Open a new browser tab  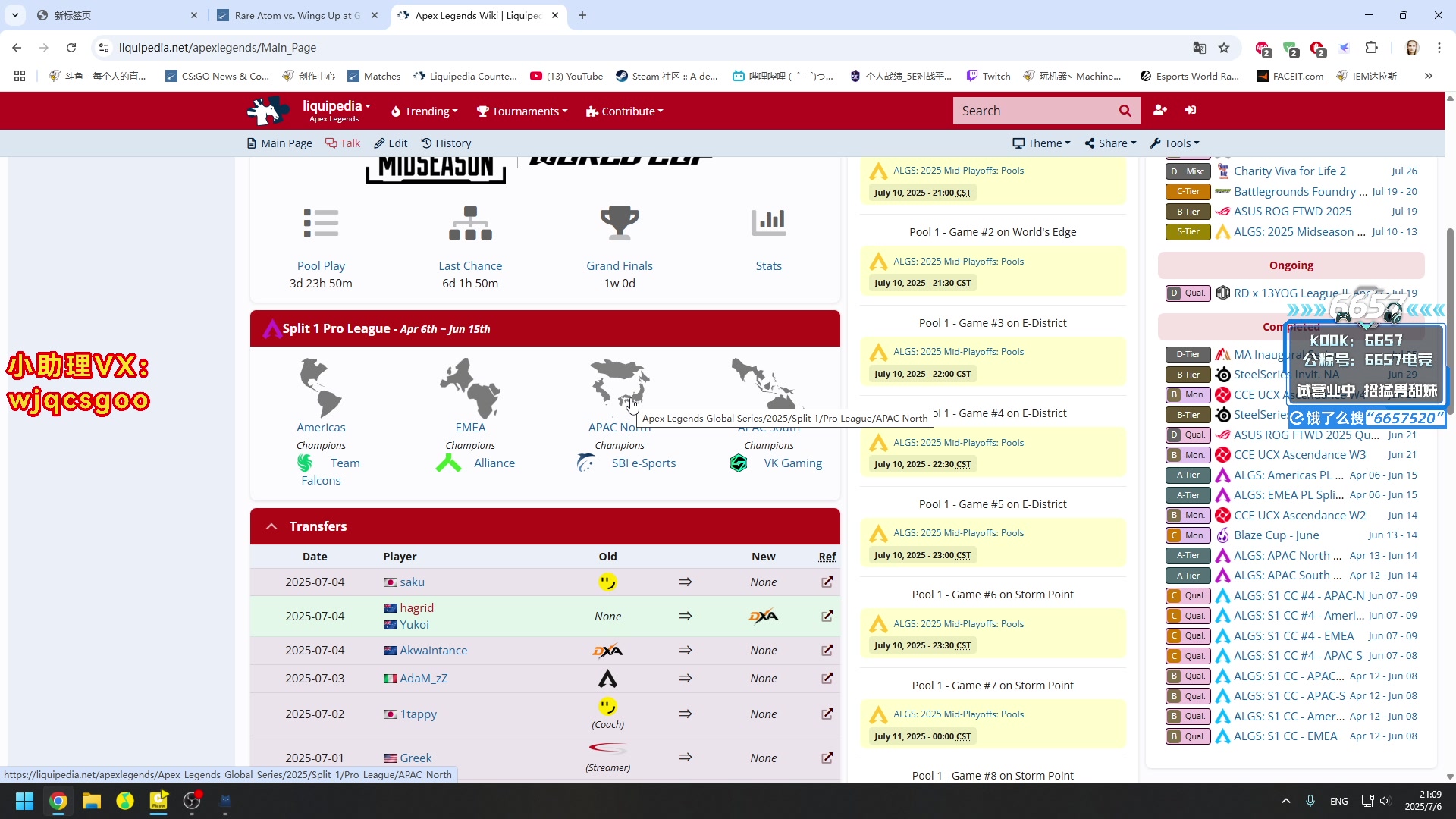pos(582,15)
